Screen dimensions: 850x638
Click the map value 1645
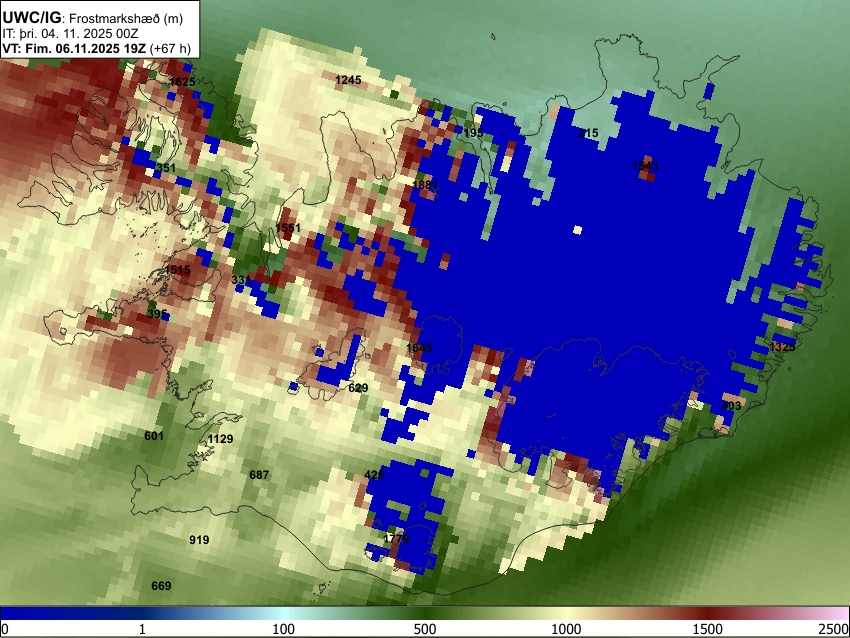(420, 347)
